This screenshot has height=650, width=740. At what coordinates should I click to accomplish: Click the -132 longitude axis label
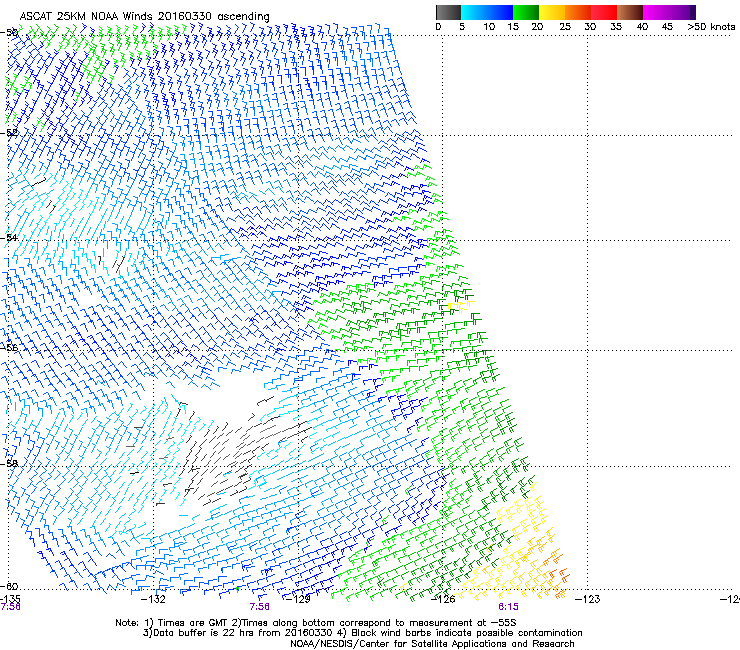coord(154,599)
